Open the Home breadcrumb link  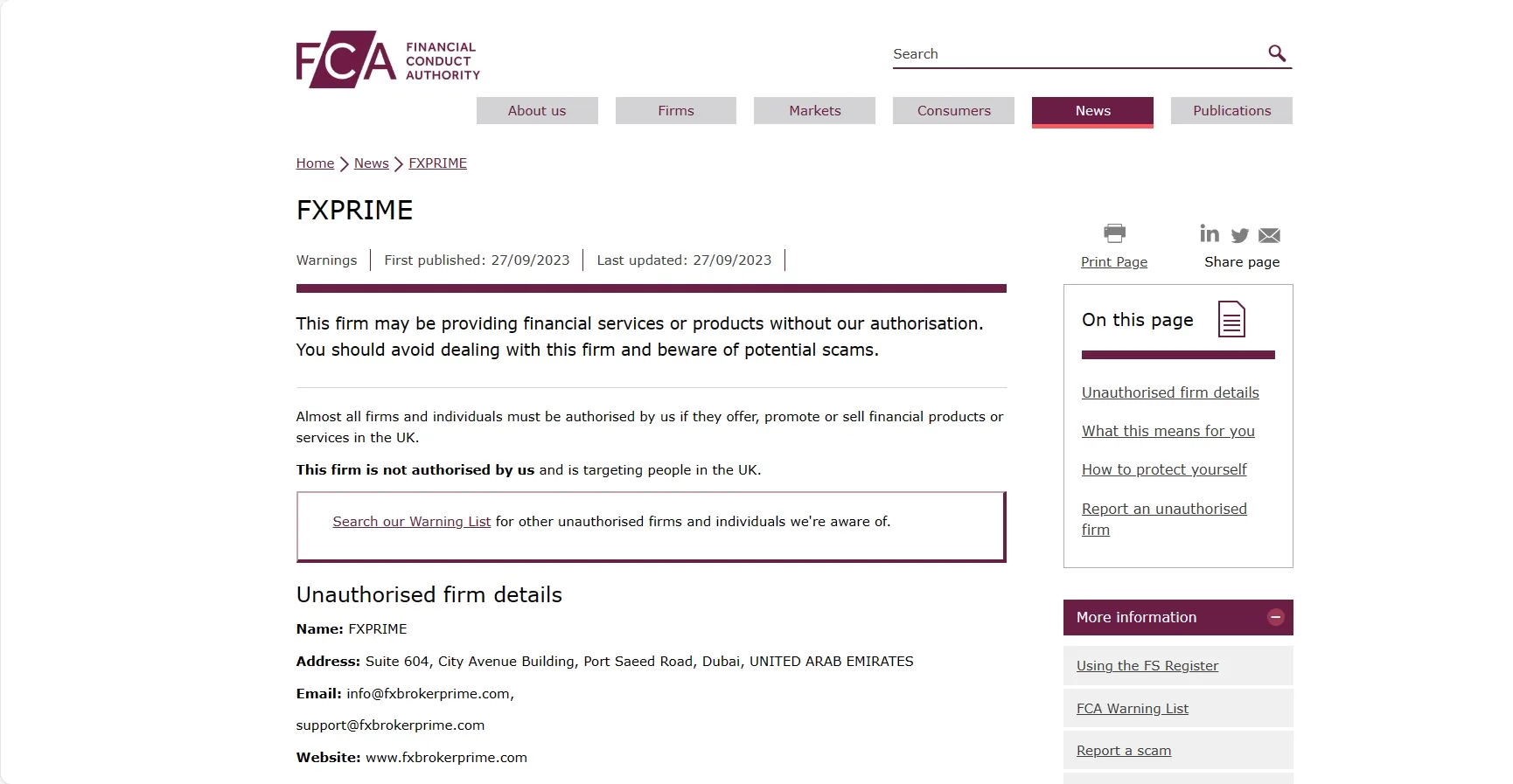point(315,163)
